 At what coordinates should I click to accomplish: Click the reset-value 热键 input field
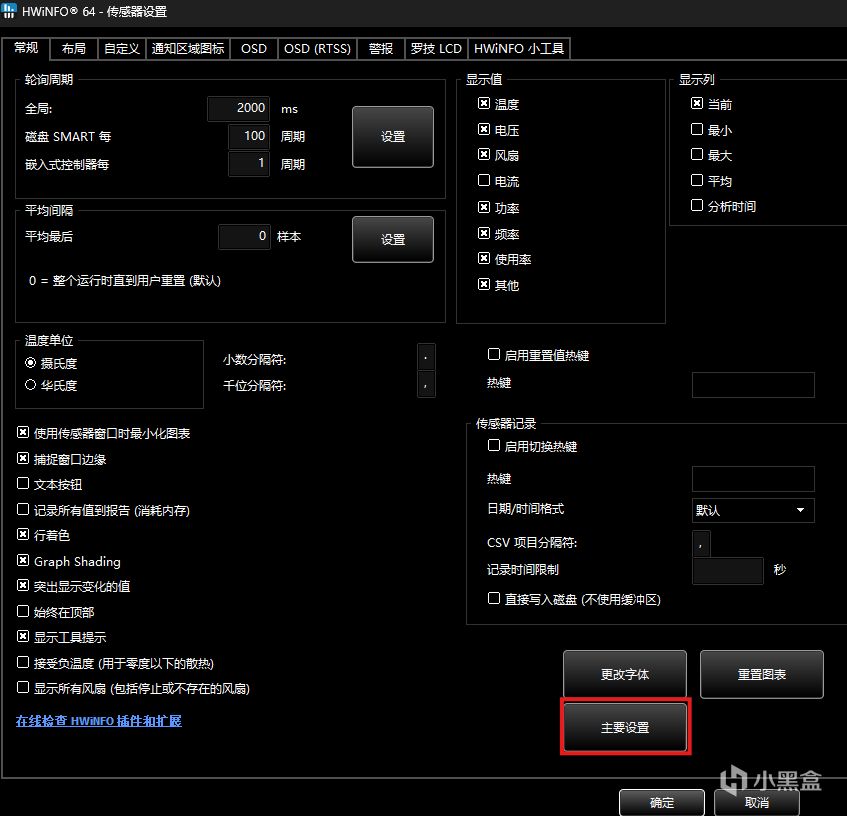click(x=753, y=385)
